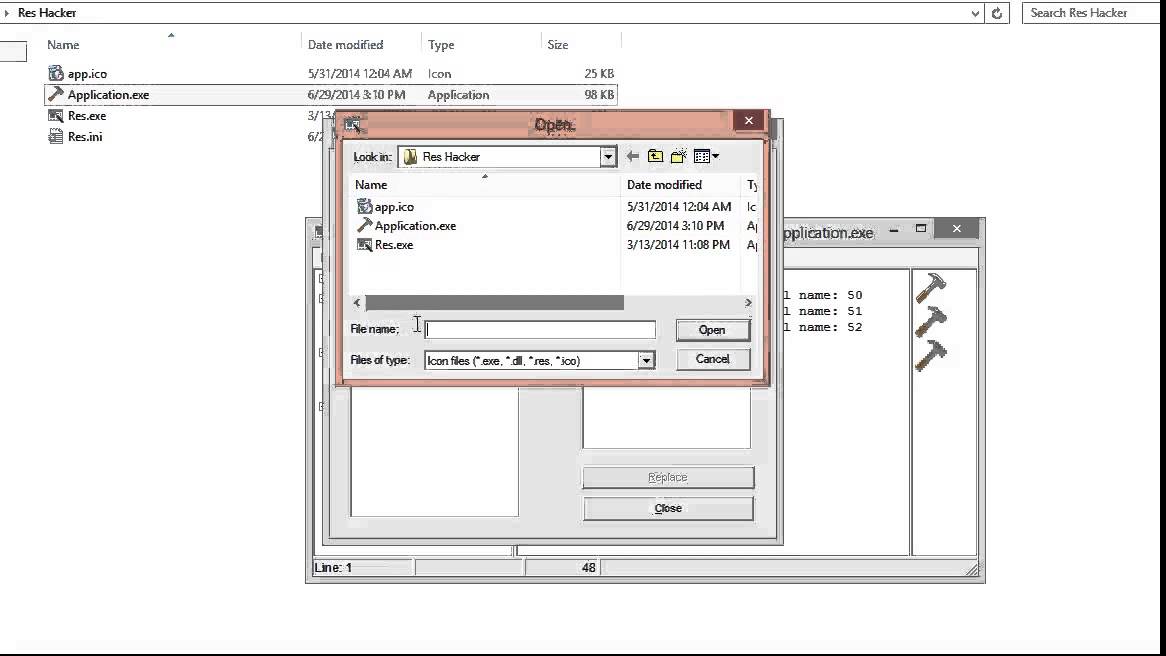Select Res.exe in Explorer file list
Image resolution: width=1166 pixels, height=656 pixels.
pos(86,115)
